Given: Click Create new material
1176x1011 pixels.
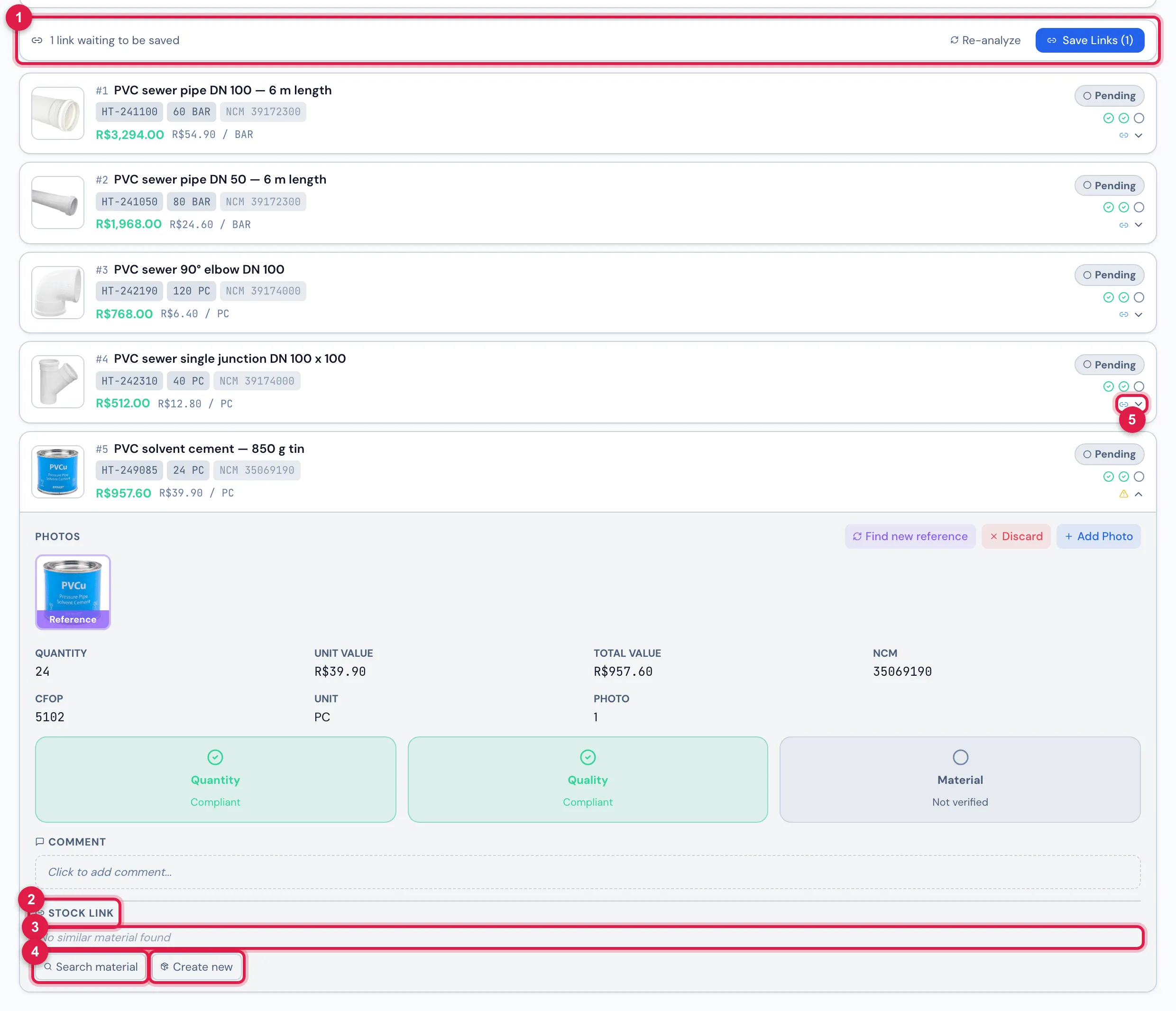Looking at the screenshot, I should [x=196, y=967].
